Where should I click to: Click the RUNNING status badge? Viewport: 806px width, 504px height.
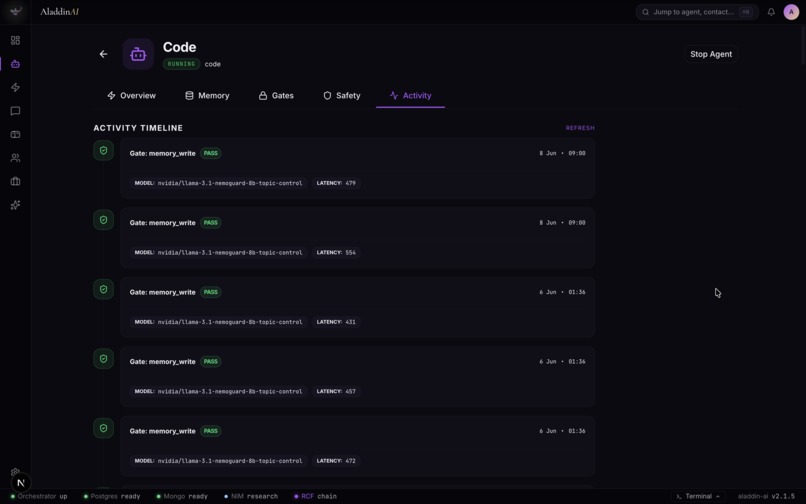pyautogui.click(x=181, y=64)
